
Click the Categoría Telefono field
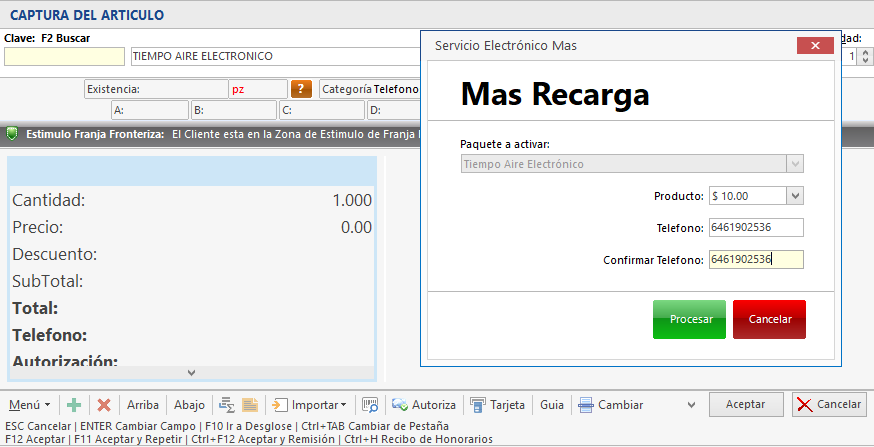tap(370, 89)
